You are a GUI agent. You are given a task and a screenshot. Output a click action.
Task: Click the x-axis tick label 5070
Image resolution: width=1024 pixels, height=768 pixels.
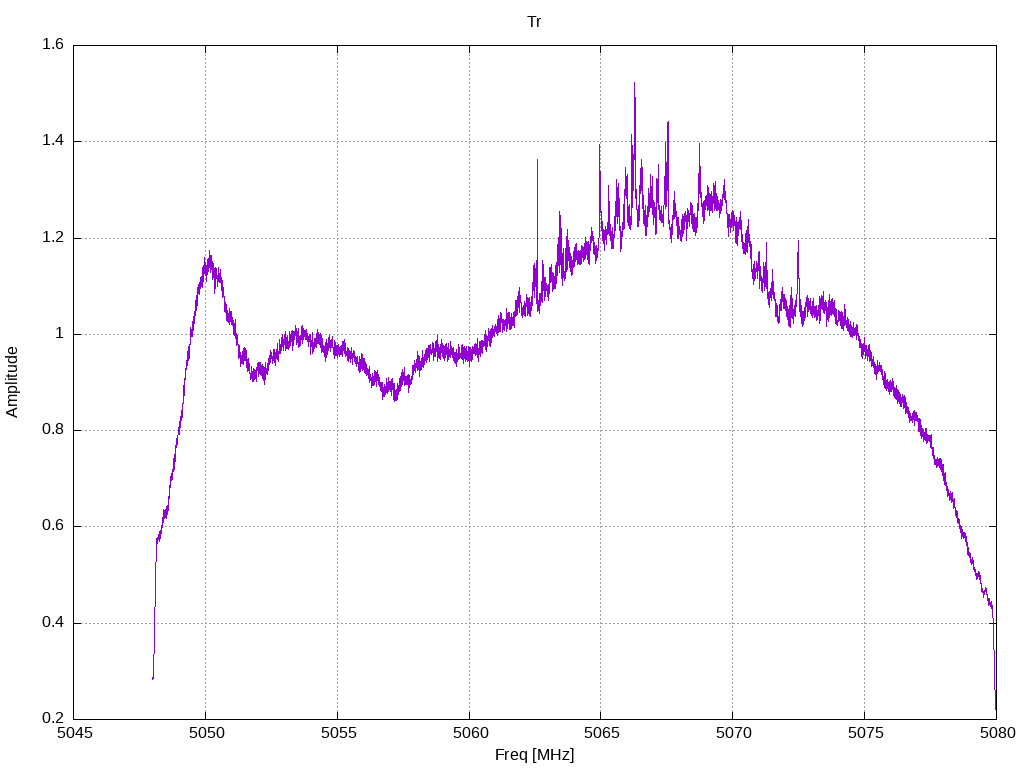[x=733, y=733]
